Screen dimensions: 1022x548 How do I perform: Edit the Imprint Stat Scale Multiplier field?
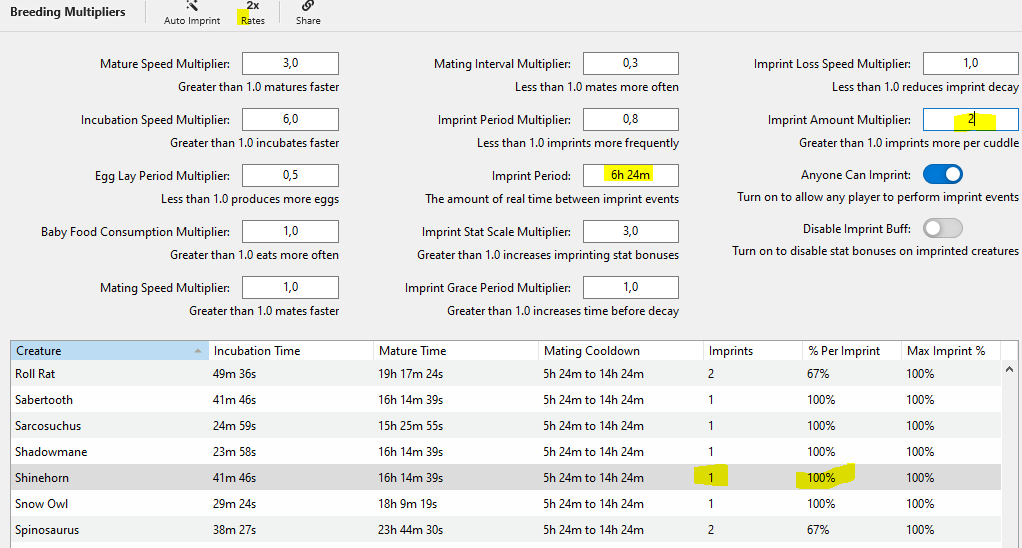pyautogui.click(x=630, y=232)
